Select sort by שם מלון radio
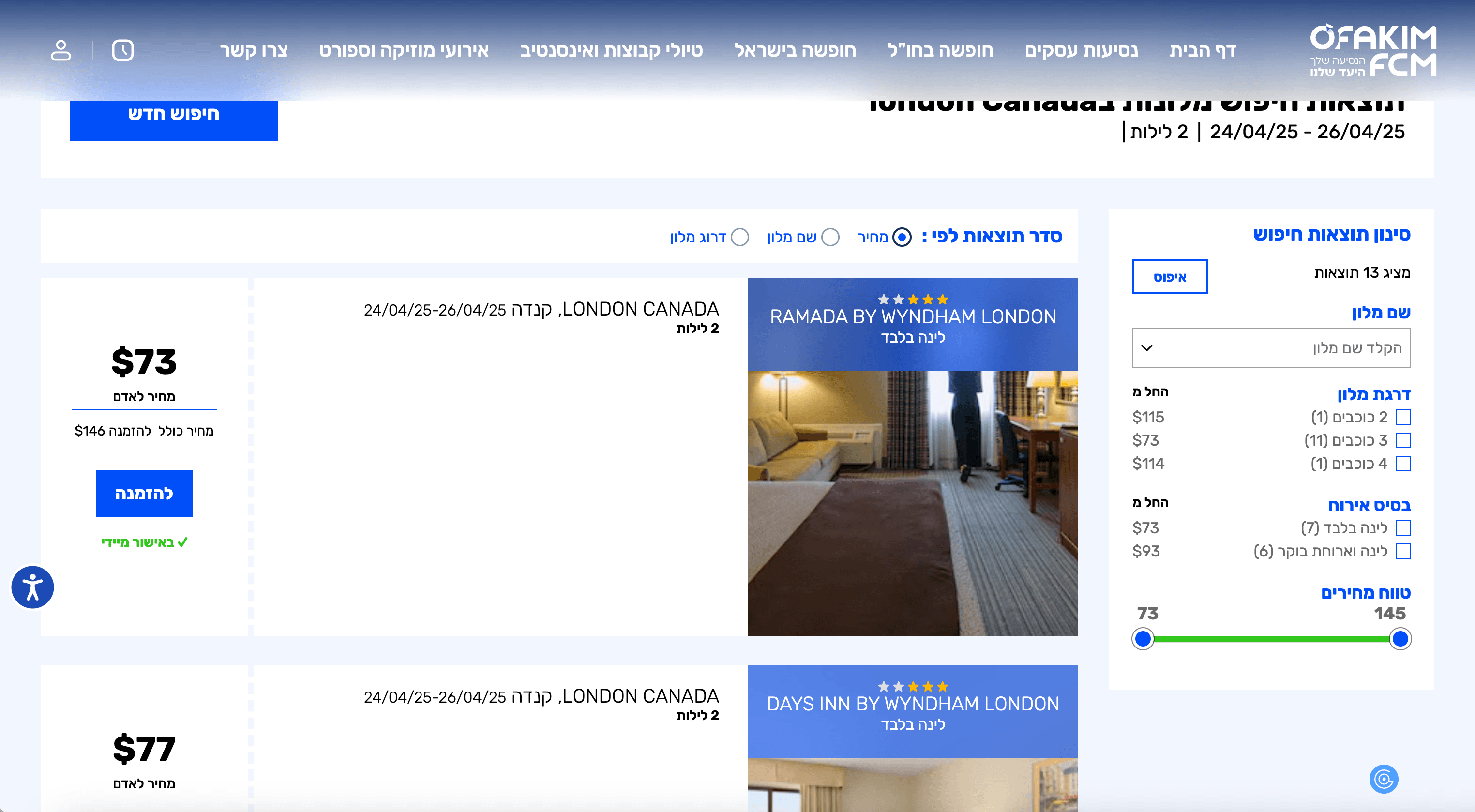The image size is (1475, 812). tap(830, 237)
